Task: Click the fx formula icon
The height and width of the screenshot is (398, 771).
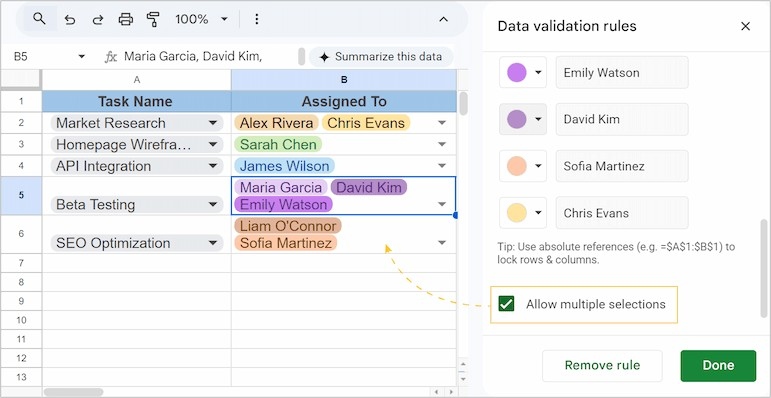Action: pyautogui.click(x=111, y=57)
